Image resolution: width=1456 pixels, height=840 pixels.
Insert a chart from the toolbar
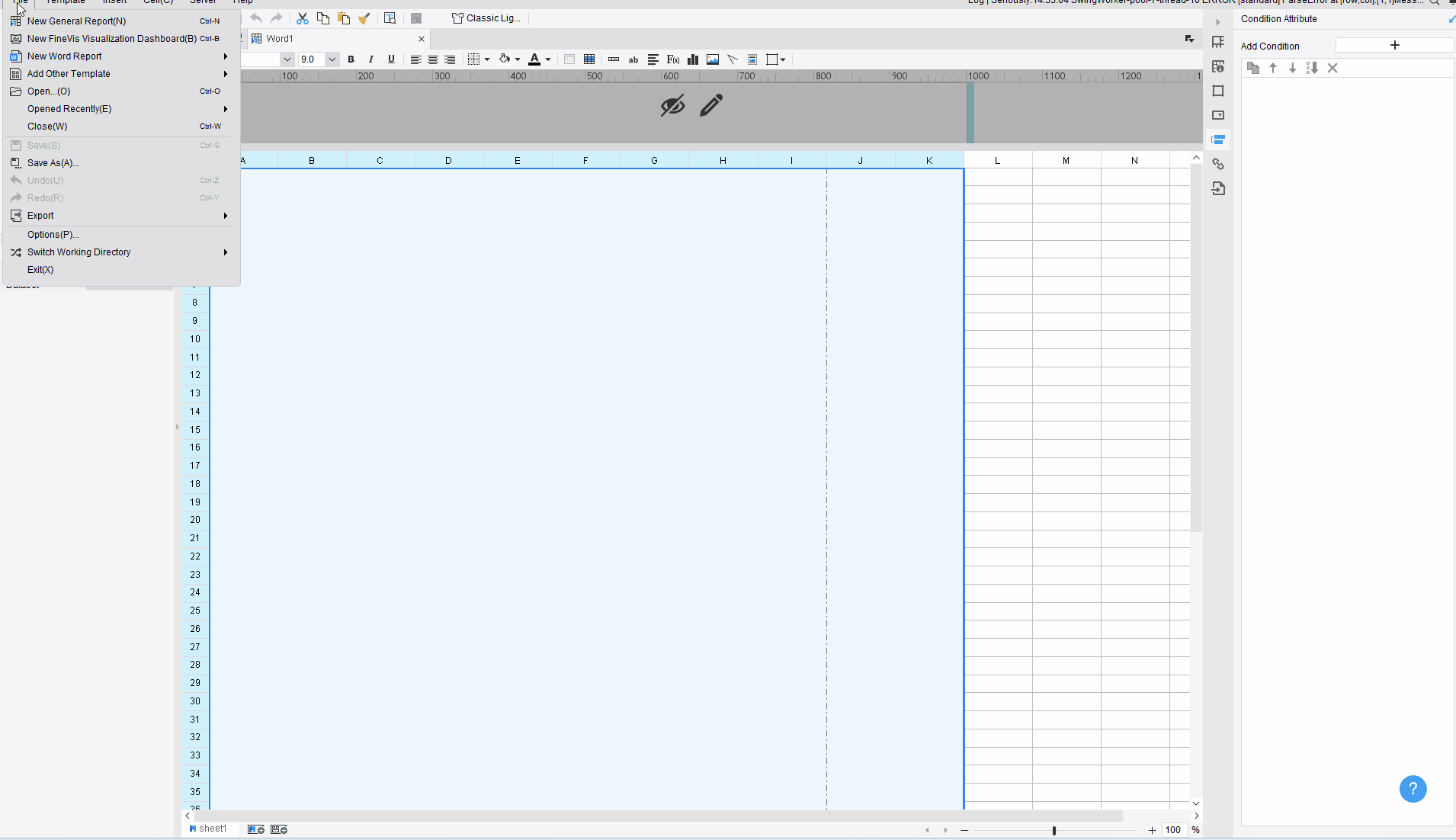[693, 59]
